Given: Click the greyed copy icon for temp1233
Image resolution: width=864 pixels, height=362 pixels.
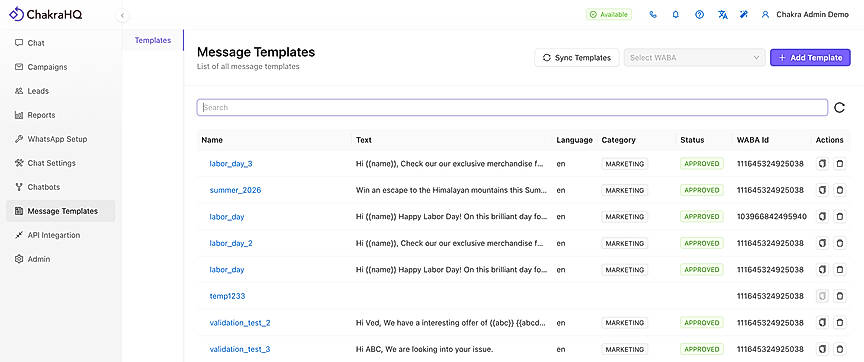Looking at the screenshot, I should click(822, 296).
